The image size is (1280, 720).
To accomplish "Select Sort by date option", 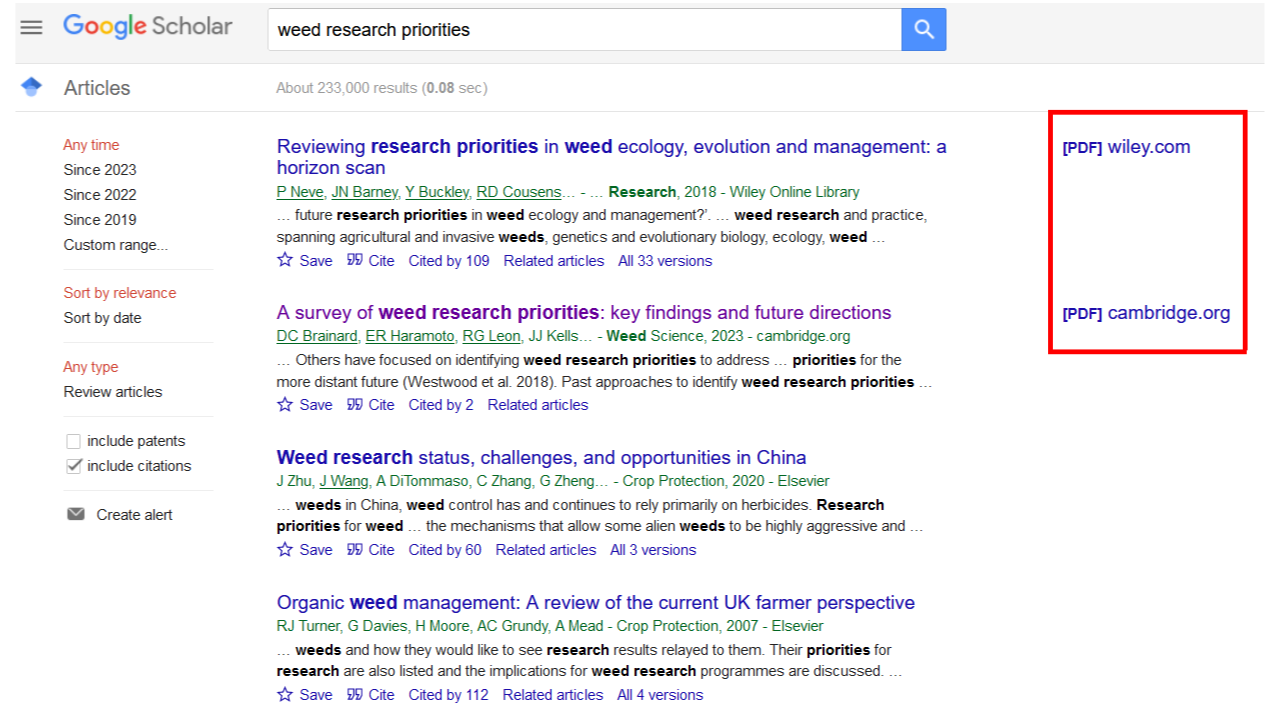I will pos(102,318).
